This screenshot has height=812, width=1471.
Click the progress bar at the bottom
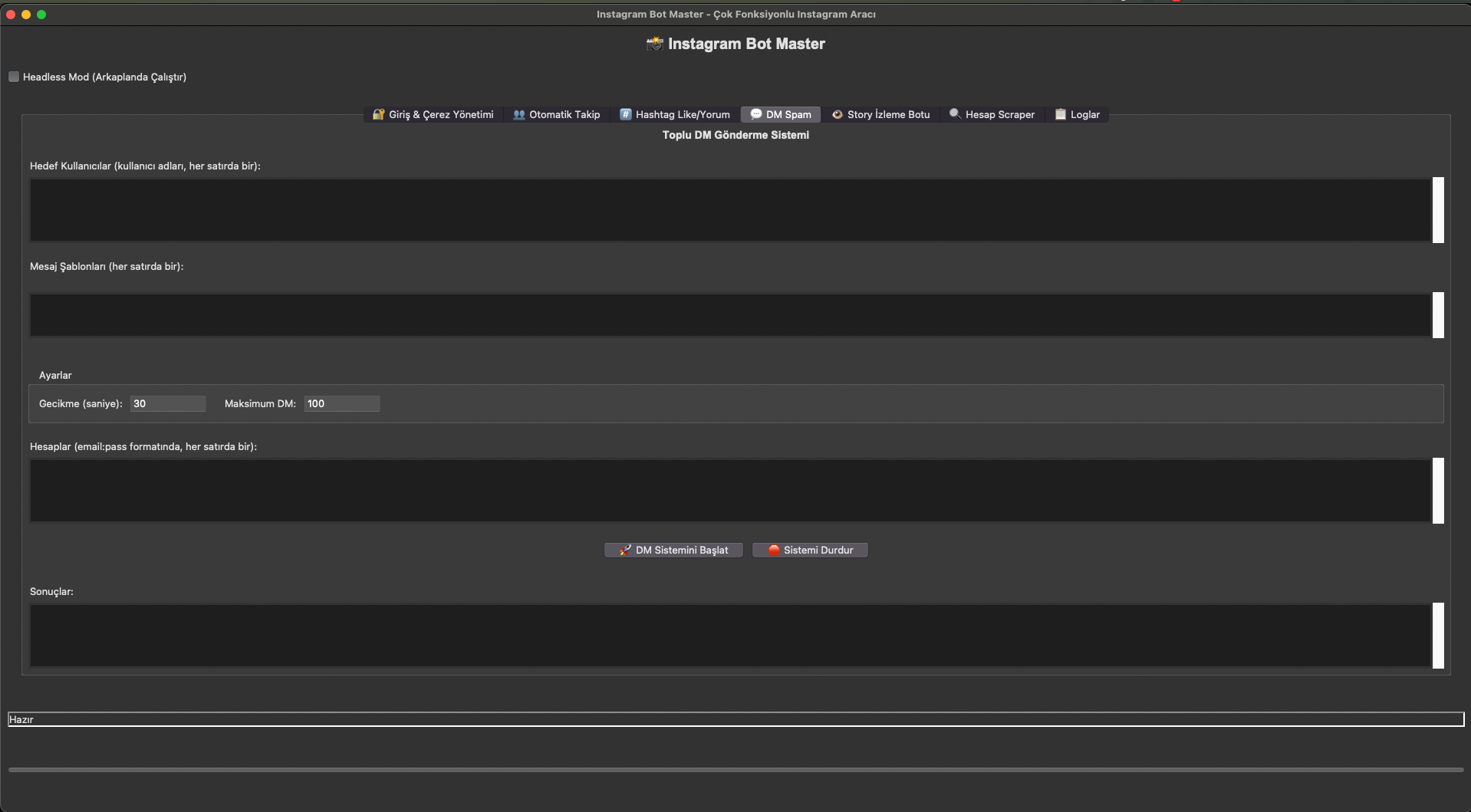click(735, 770)
